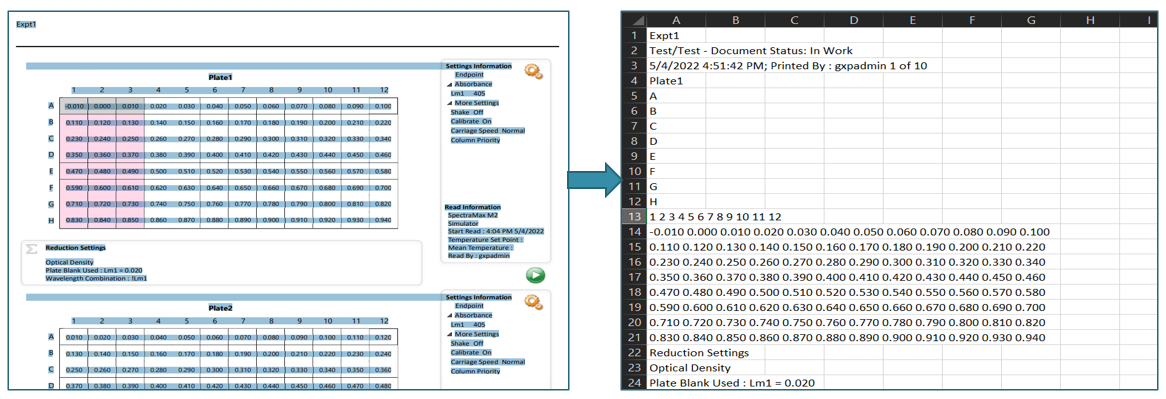Click the Expt1 experiment title in the document
Image resolution: width=1166 pixels, height=399 pixels.
[x=26, y=25]
